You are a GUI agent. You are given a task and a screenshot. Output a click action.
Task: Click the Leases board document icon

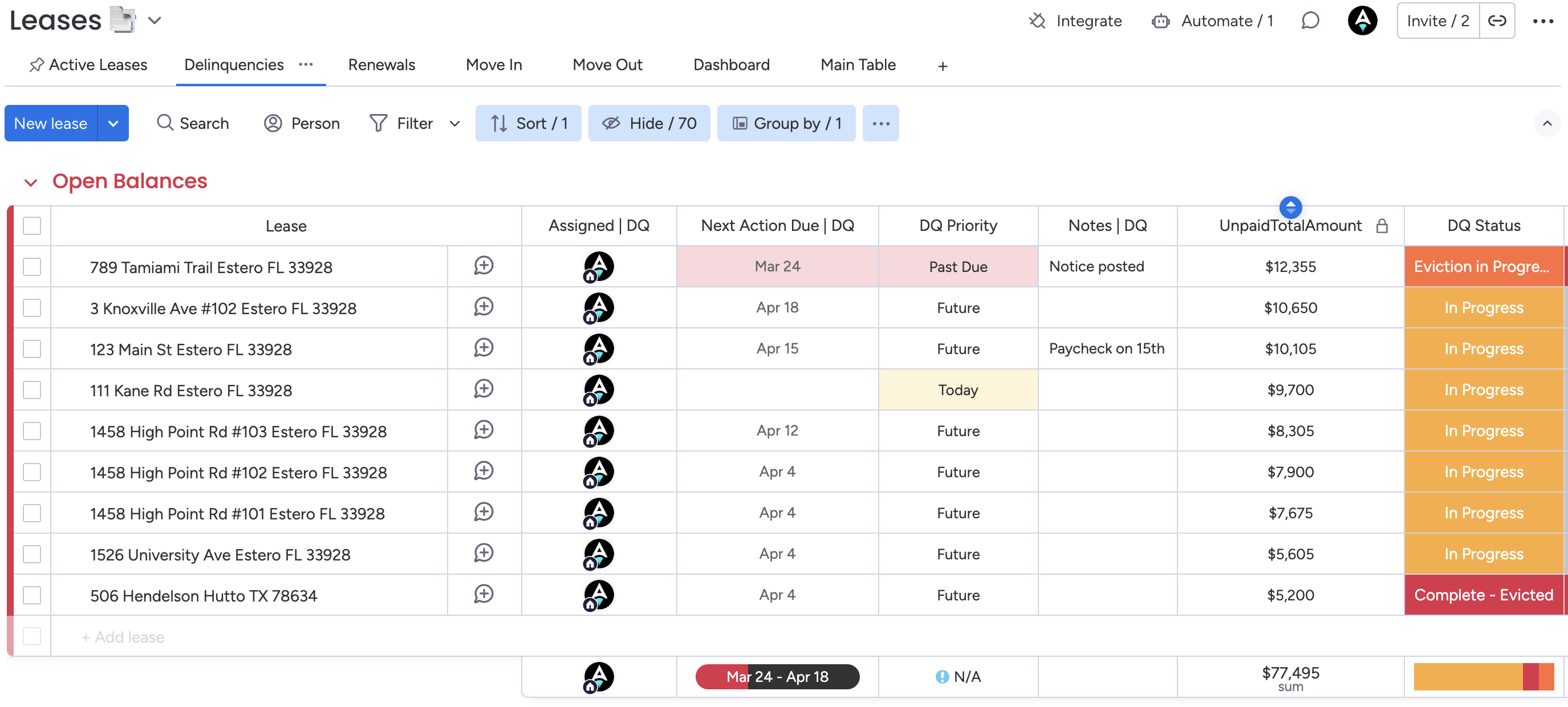tap(123, 19)
